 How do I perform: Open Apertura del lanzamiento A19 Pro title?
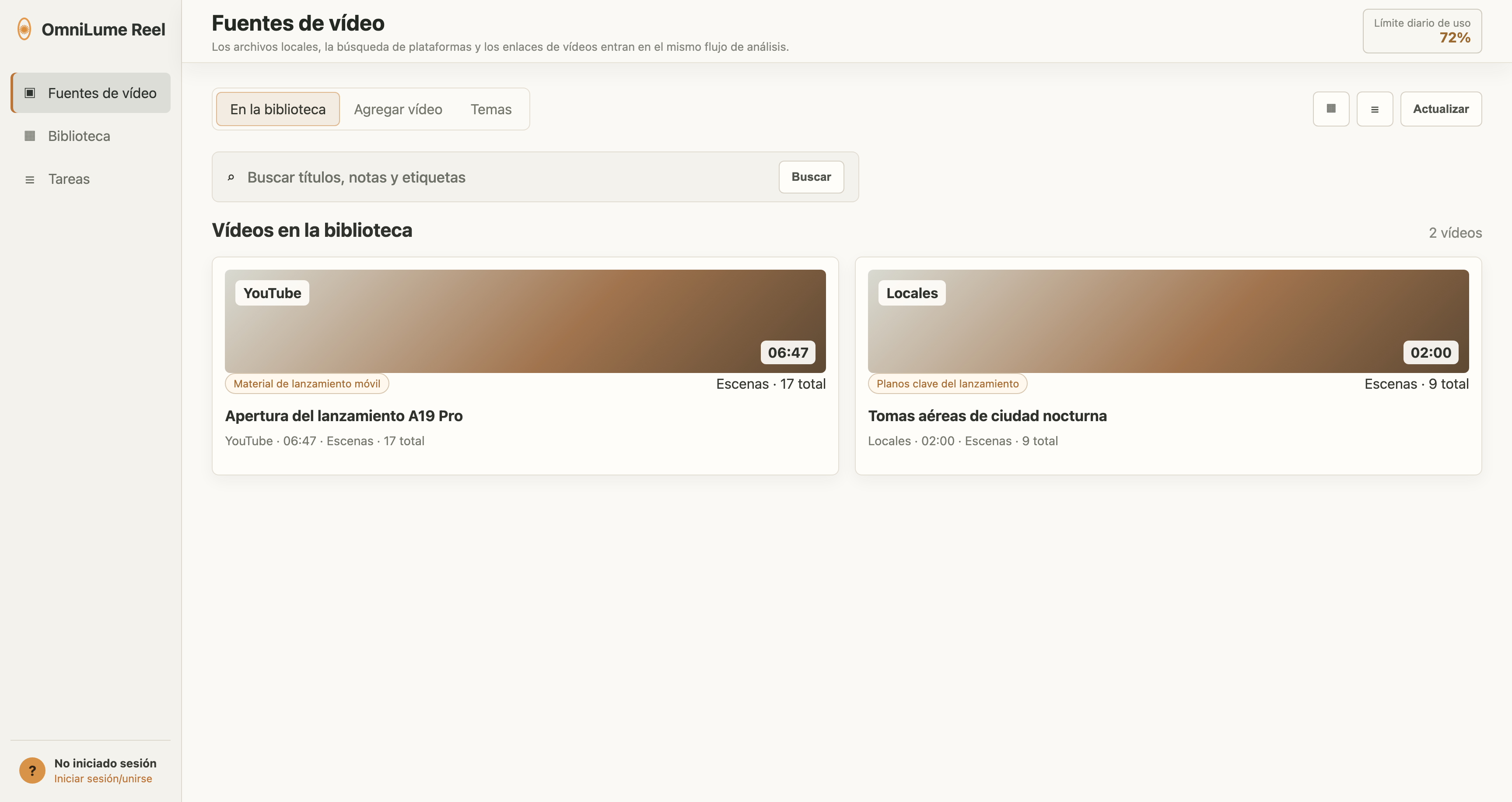tap(344, 416)
